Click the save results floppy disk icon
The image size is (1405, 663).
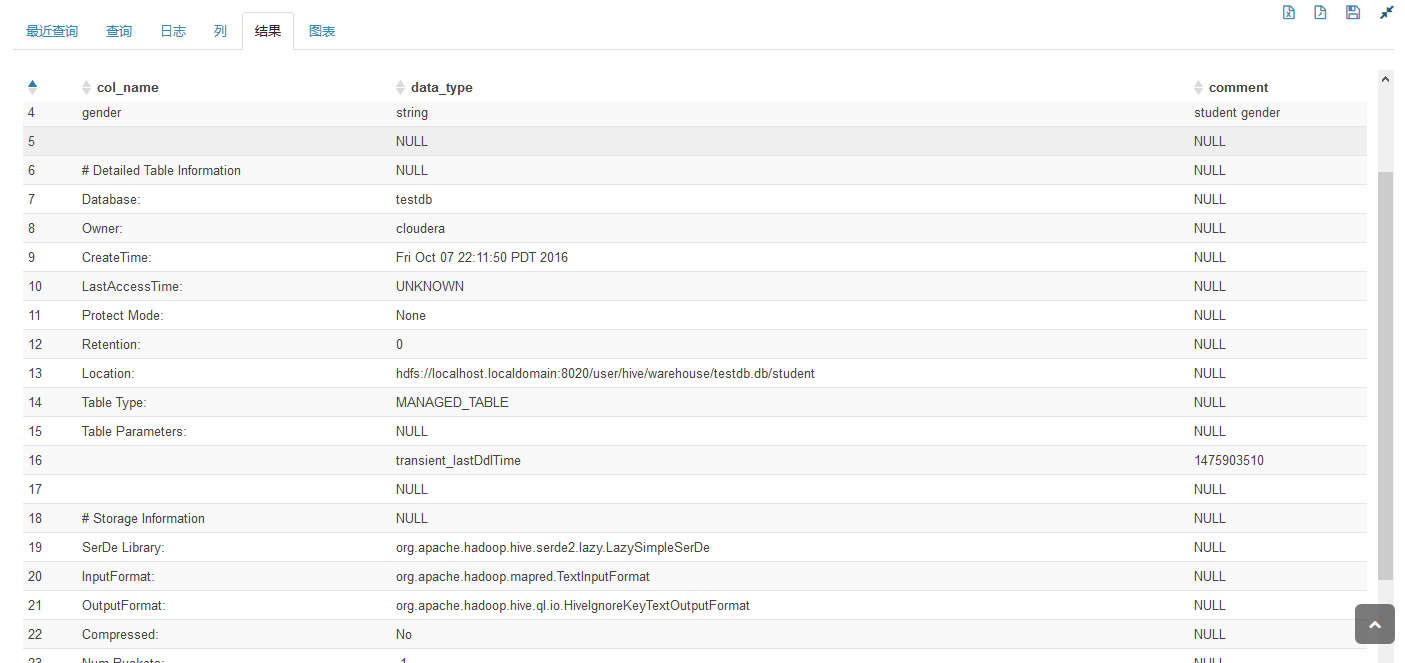pos(1353,13)
